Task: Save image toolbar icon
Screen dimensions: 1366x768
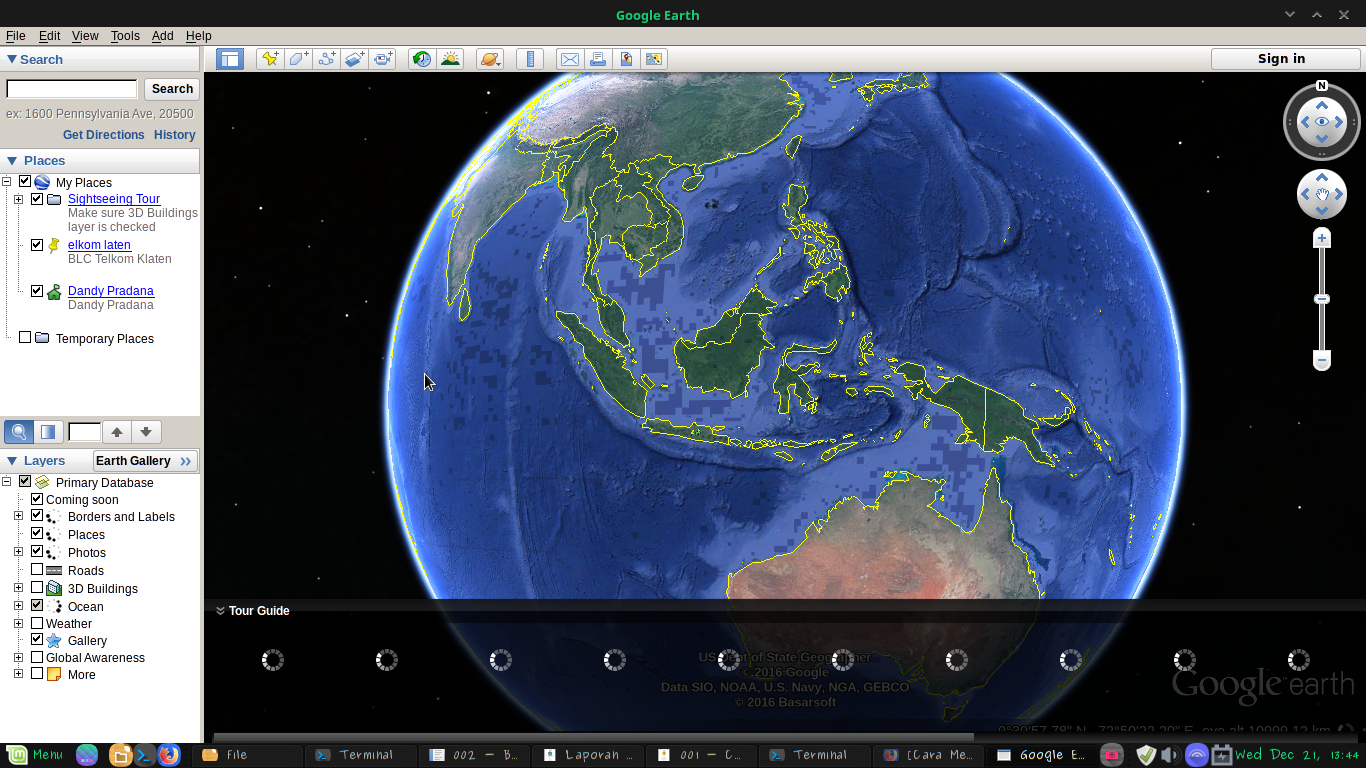Action: tap(626, 59)
